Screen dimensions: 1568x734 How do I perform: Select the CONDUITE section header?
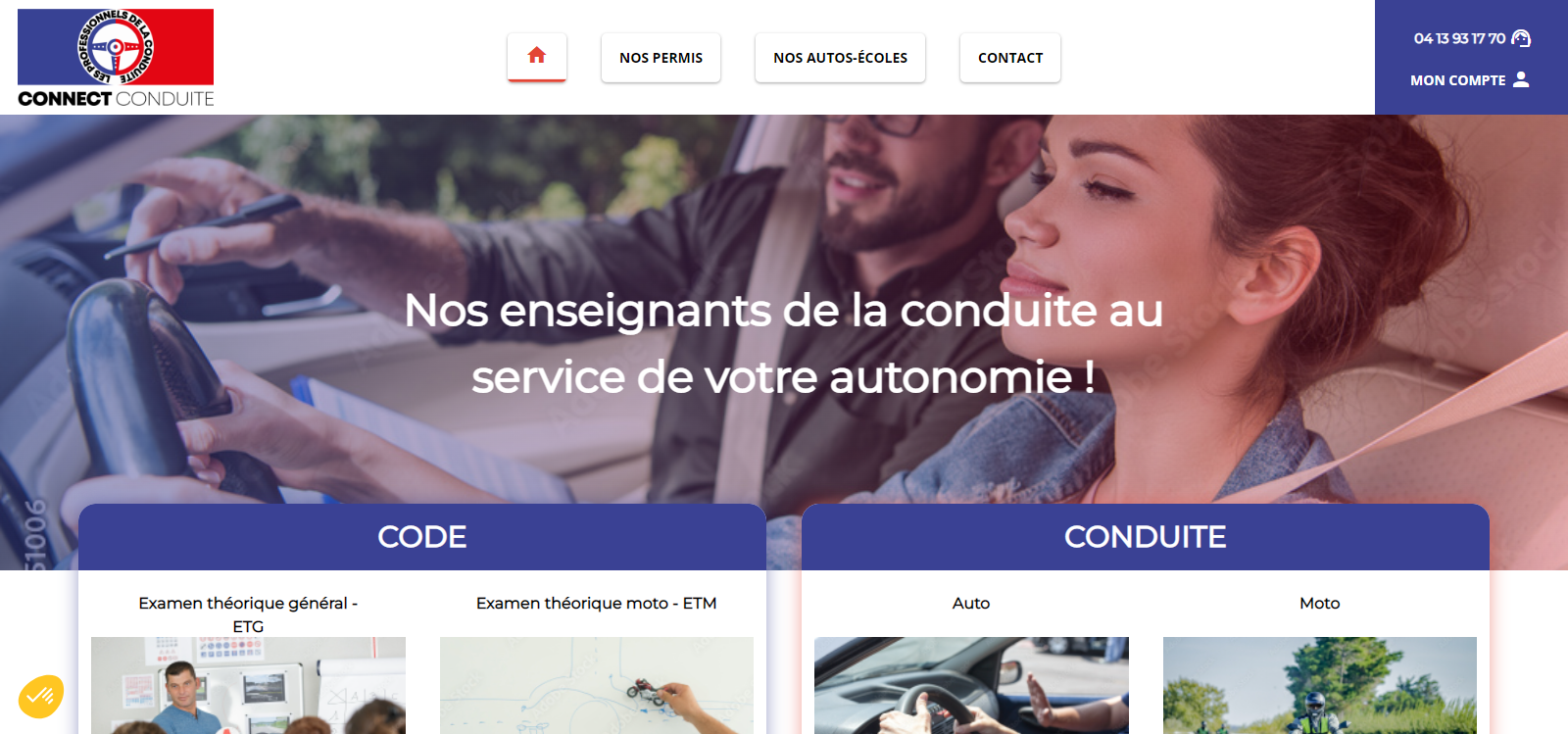coord(1146,537)
